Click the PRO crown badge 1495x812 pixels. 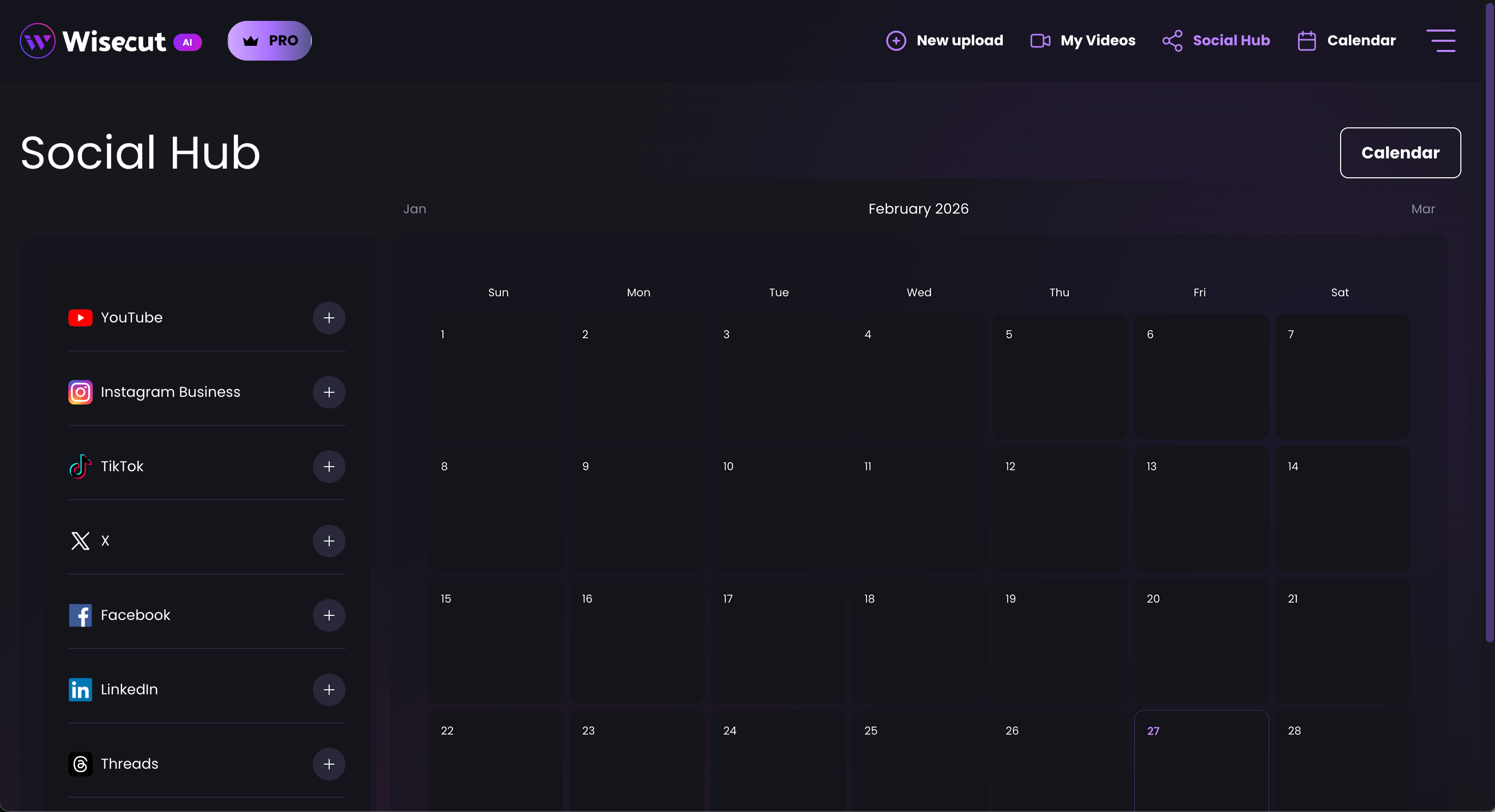tap(269, 41)
